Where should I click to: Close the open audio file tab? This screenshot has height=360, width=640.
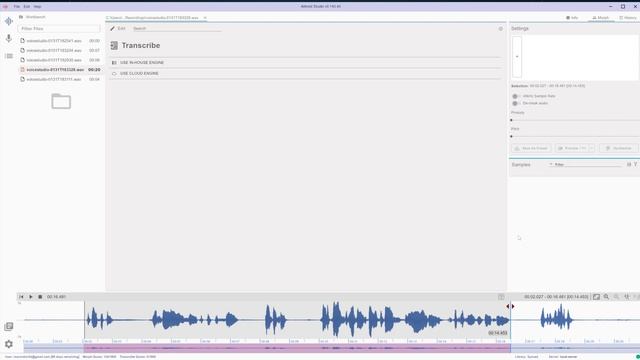tap(205, 18)
